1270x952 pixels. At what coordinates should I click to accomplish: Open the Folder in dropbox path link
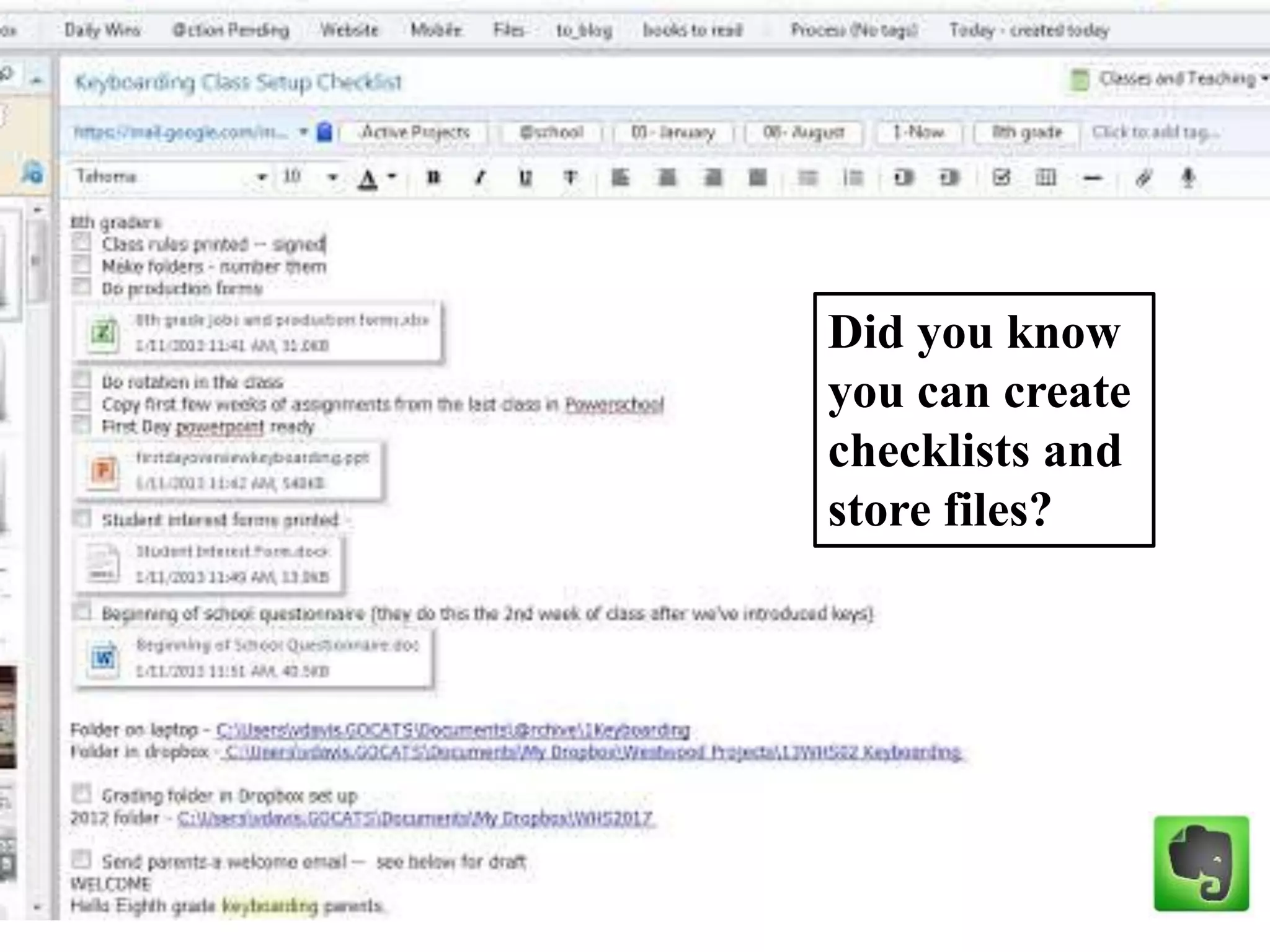tap(592, 752)
